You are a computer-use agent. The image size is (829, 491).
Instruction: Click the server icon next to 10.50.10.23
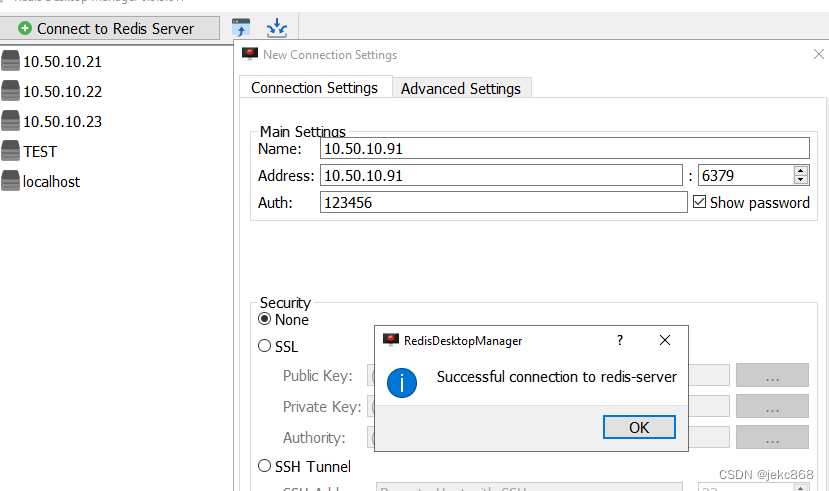[x=10, y=121]
